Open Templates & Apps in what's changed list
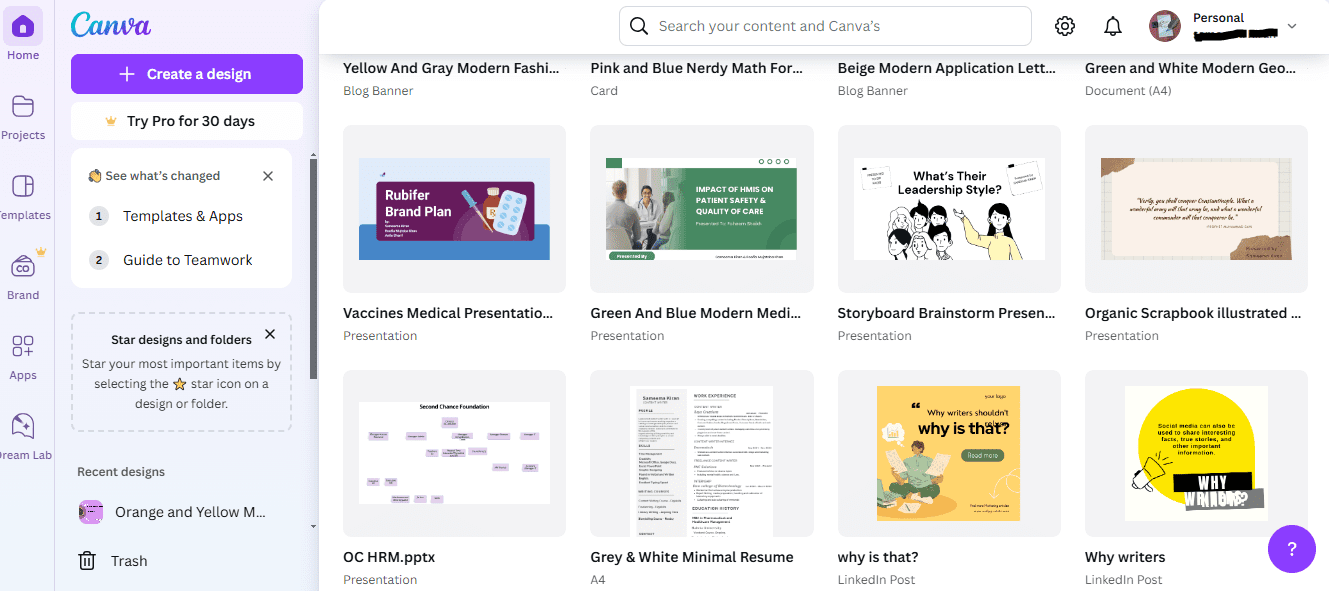This screenshot has height=591, width=1329. (x=183, y=215)
